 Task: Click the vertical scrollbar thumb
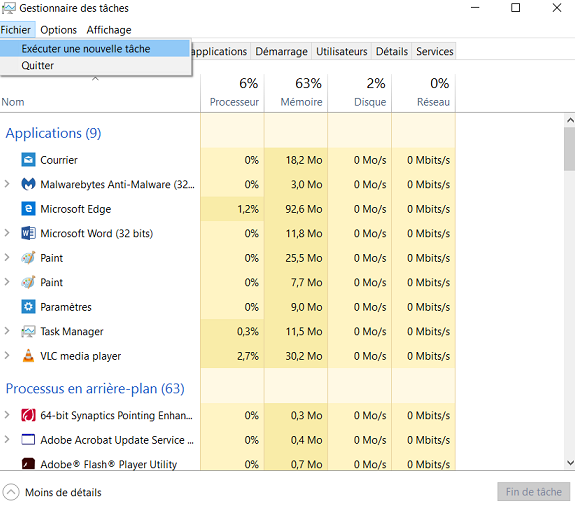click(569, 149)
